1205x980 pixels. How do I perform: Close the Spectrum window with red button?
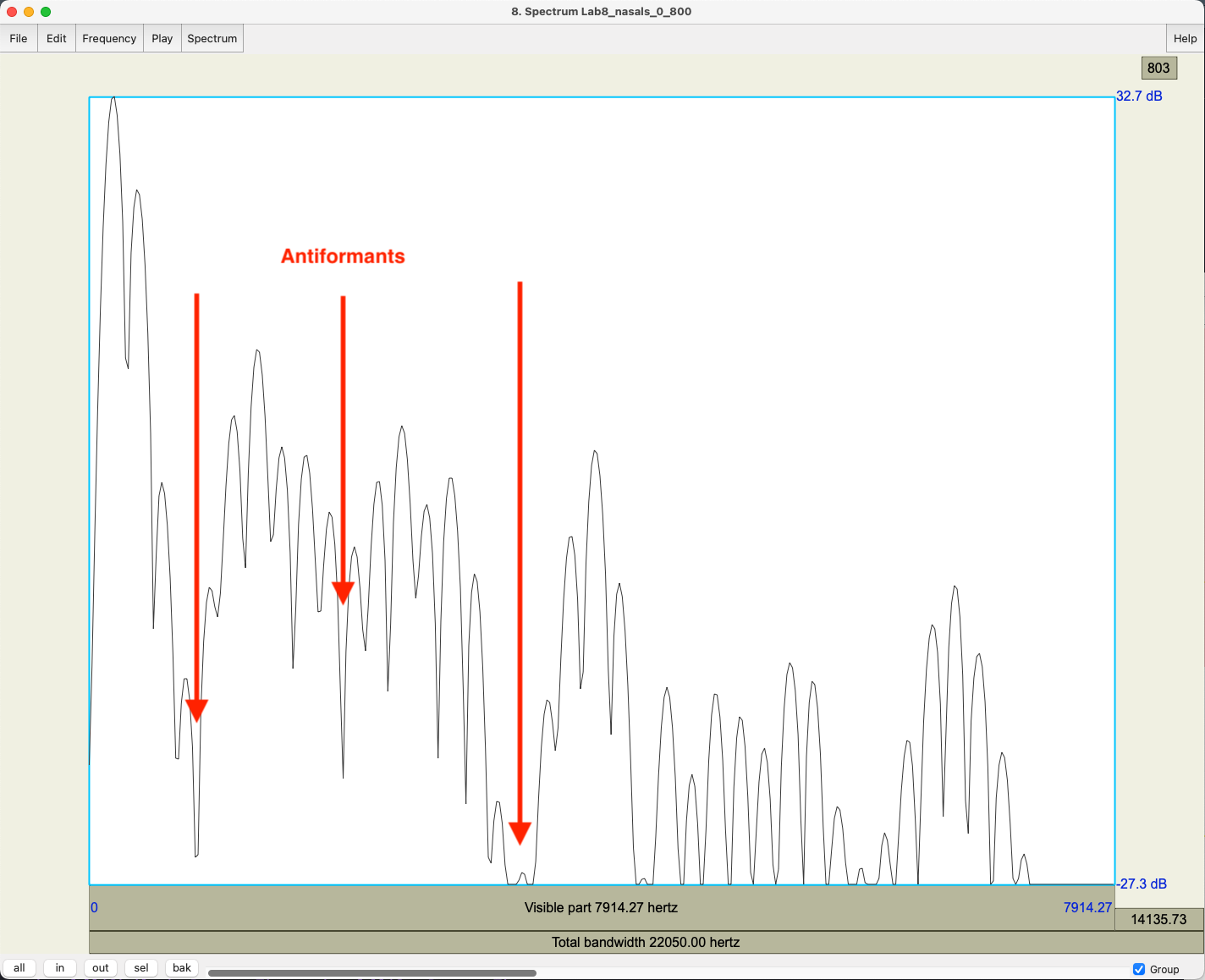[x=12, y=12]
